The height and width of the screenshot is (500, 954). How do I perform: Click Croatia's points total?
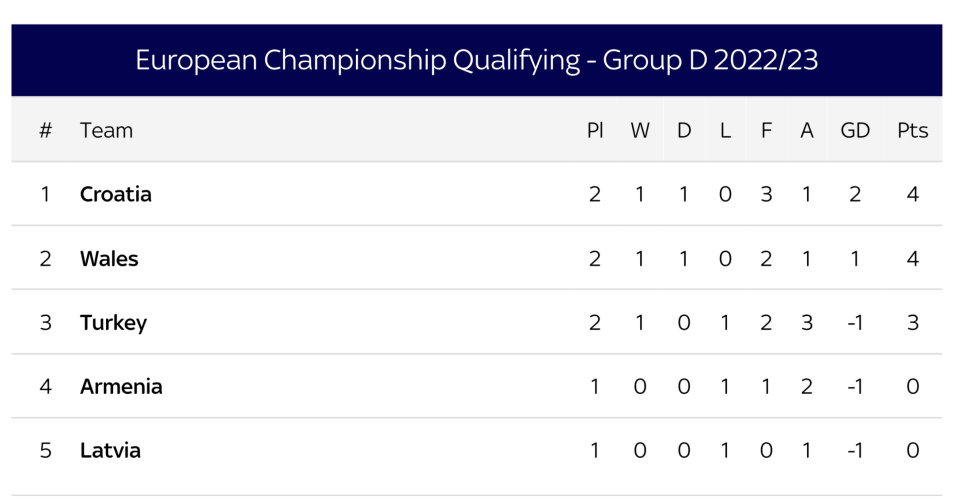(912, 194)
